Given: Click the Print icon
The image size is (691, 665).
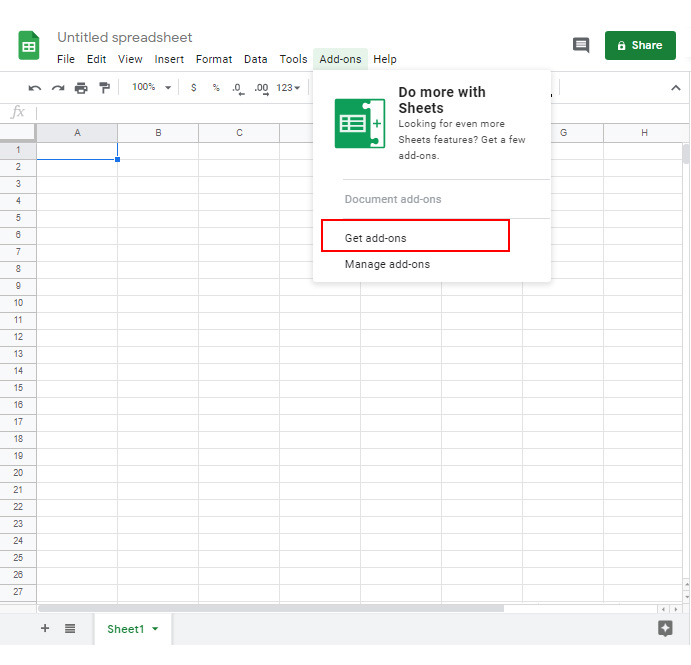Looking at the screenshot, I should point(81,88).
